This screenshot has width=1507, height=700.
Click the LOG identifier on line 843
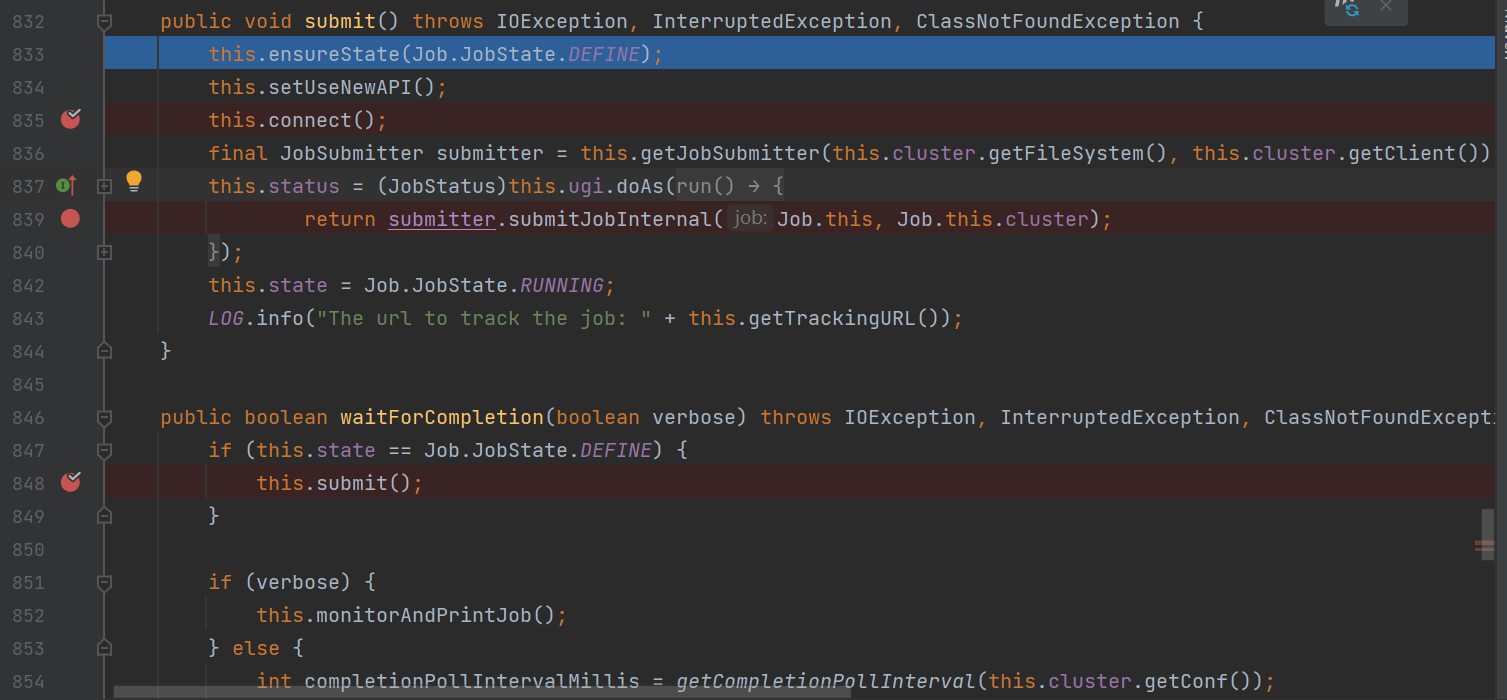(226, 318)
